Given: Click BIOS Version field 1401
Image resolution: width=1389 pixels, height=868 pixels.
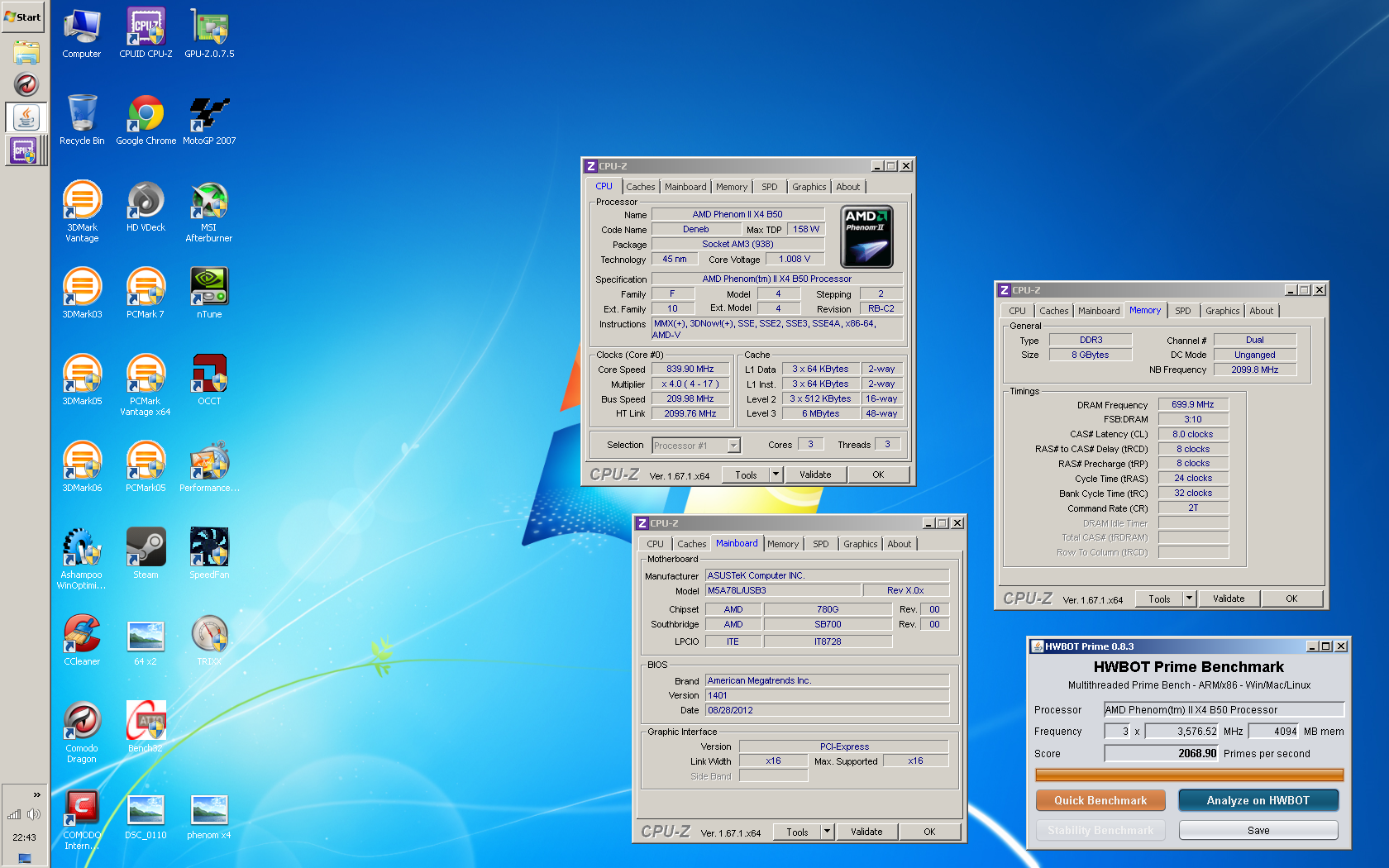Looking at the screenshot, I should pyautogui.click(x=827, y=695).
